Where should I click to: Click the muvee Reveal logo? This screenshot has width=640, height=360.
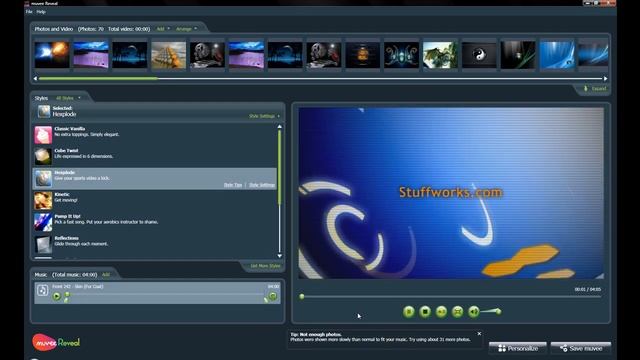(56, 342)
